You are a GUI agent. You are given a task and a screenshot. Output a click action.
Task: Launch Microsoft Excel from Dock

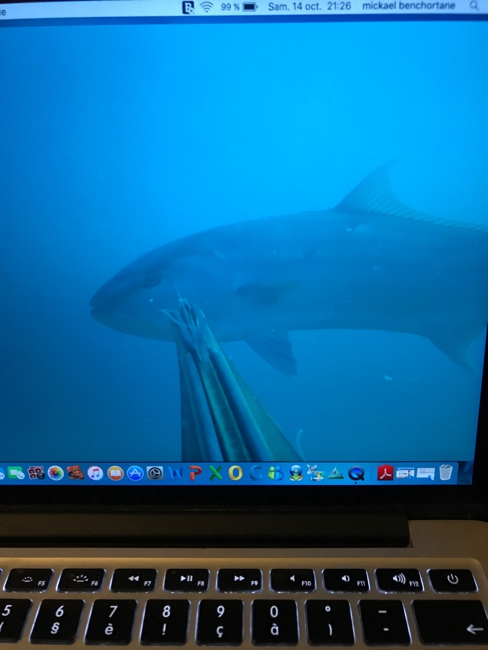215,473
